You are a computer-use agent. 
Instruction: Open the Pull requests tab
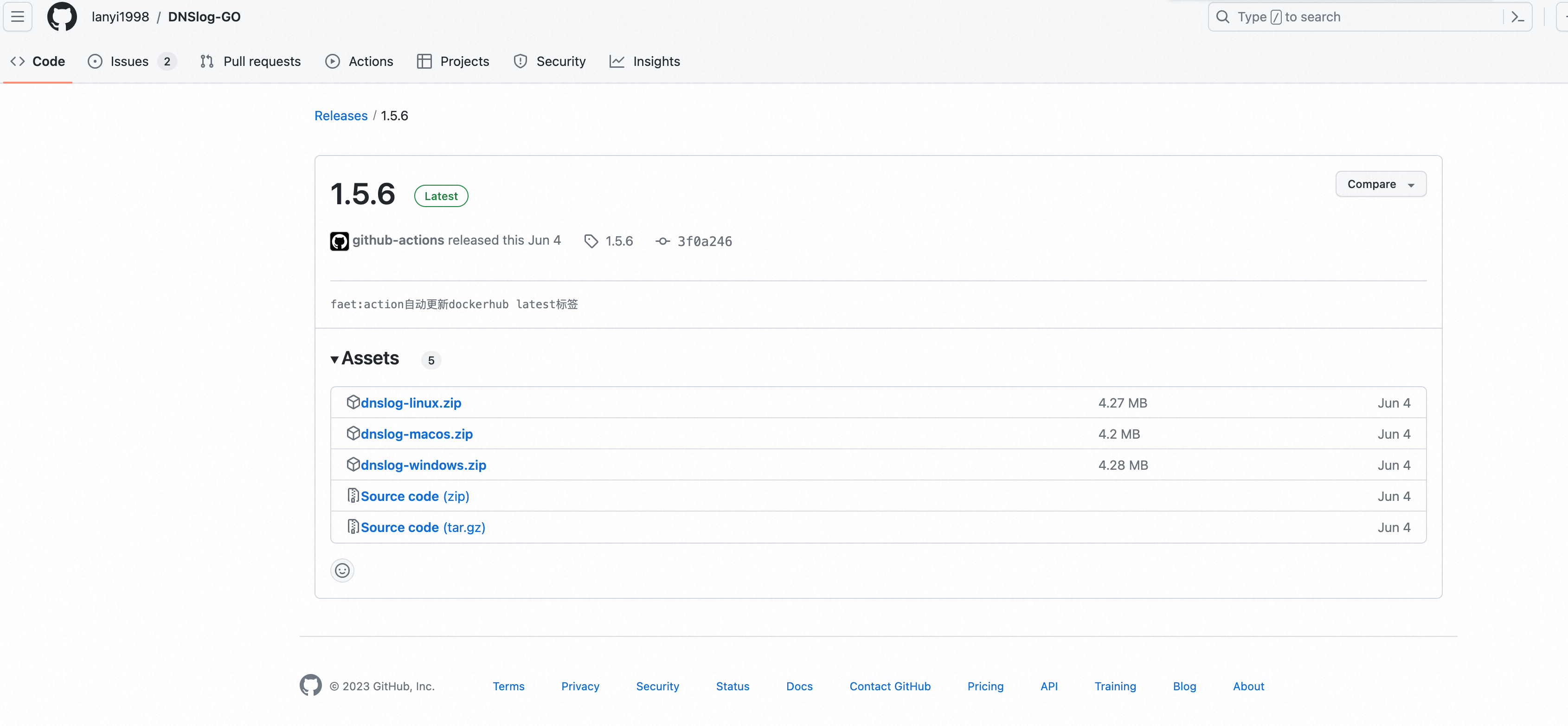(250, 61)
